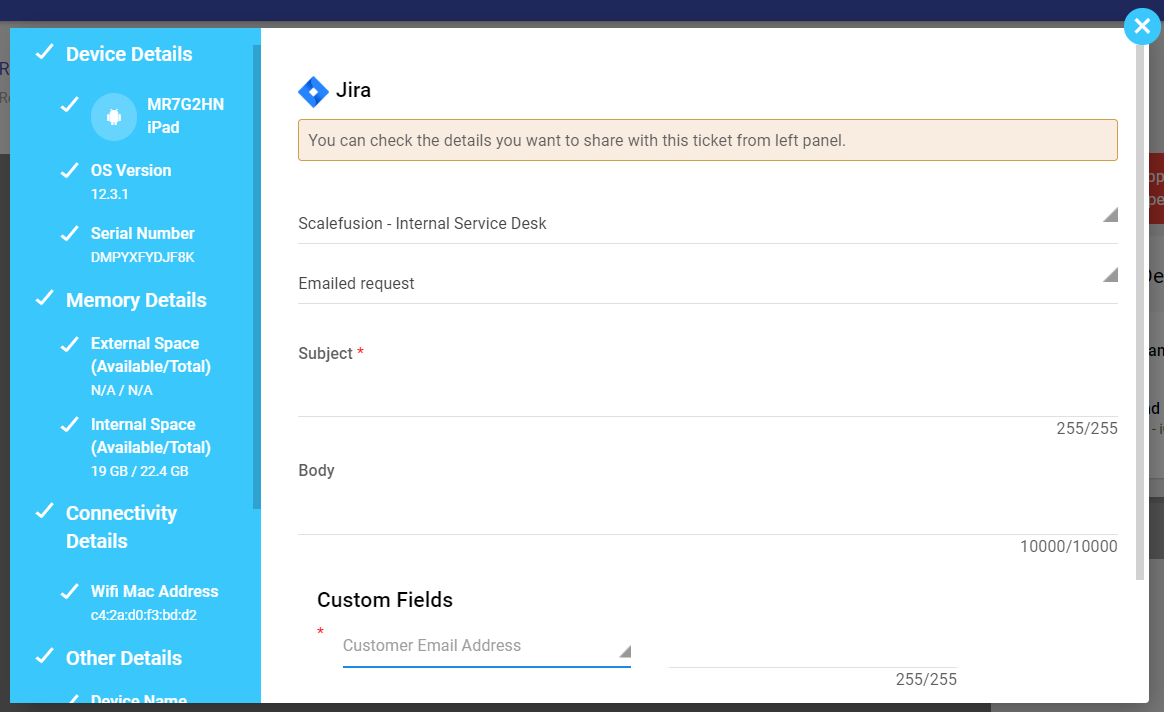
Task: Open the Customer Email Address dropdown
Action: tap(486, 647)
